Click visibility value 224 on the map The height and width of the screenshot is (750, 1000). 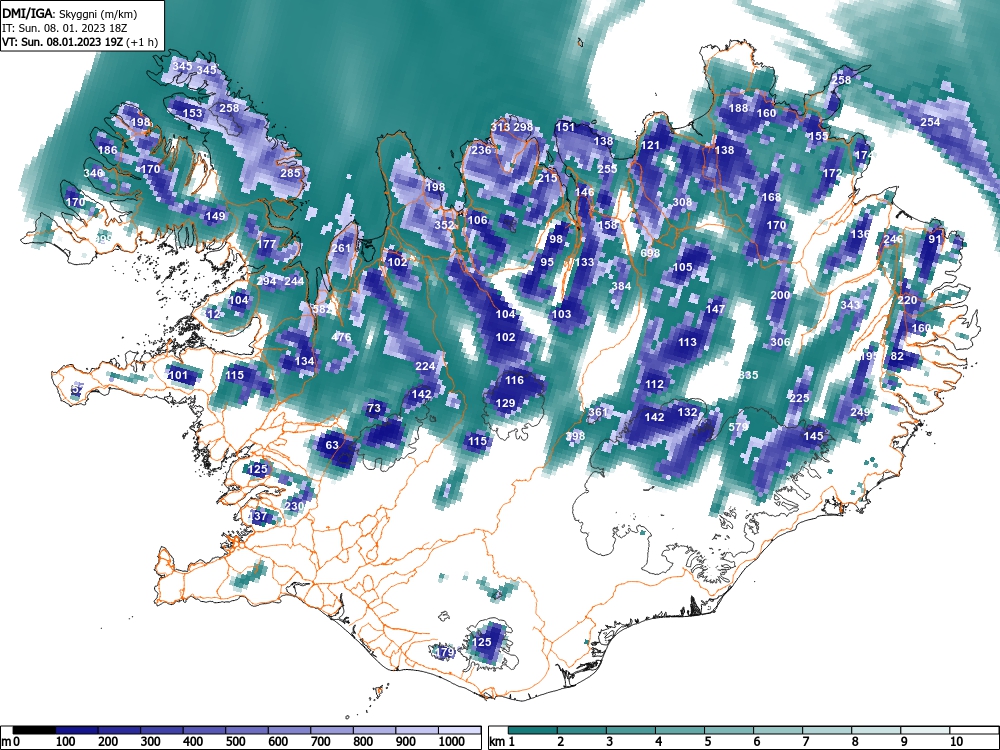[425, 366]
